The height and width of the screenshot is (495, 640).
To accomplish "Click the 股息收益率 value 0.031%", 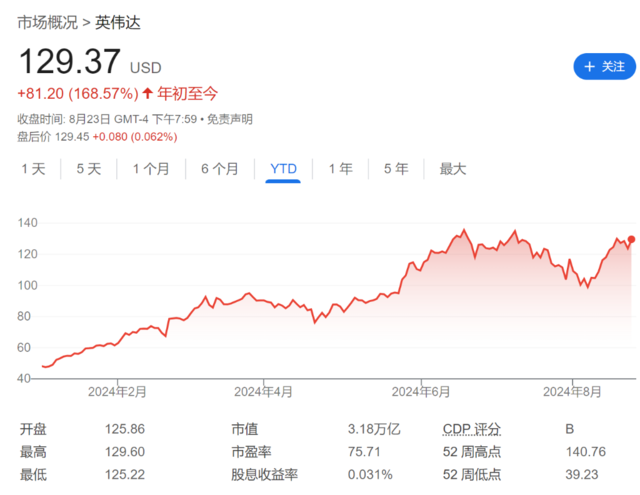I will [x=370, y=475].
